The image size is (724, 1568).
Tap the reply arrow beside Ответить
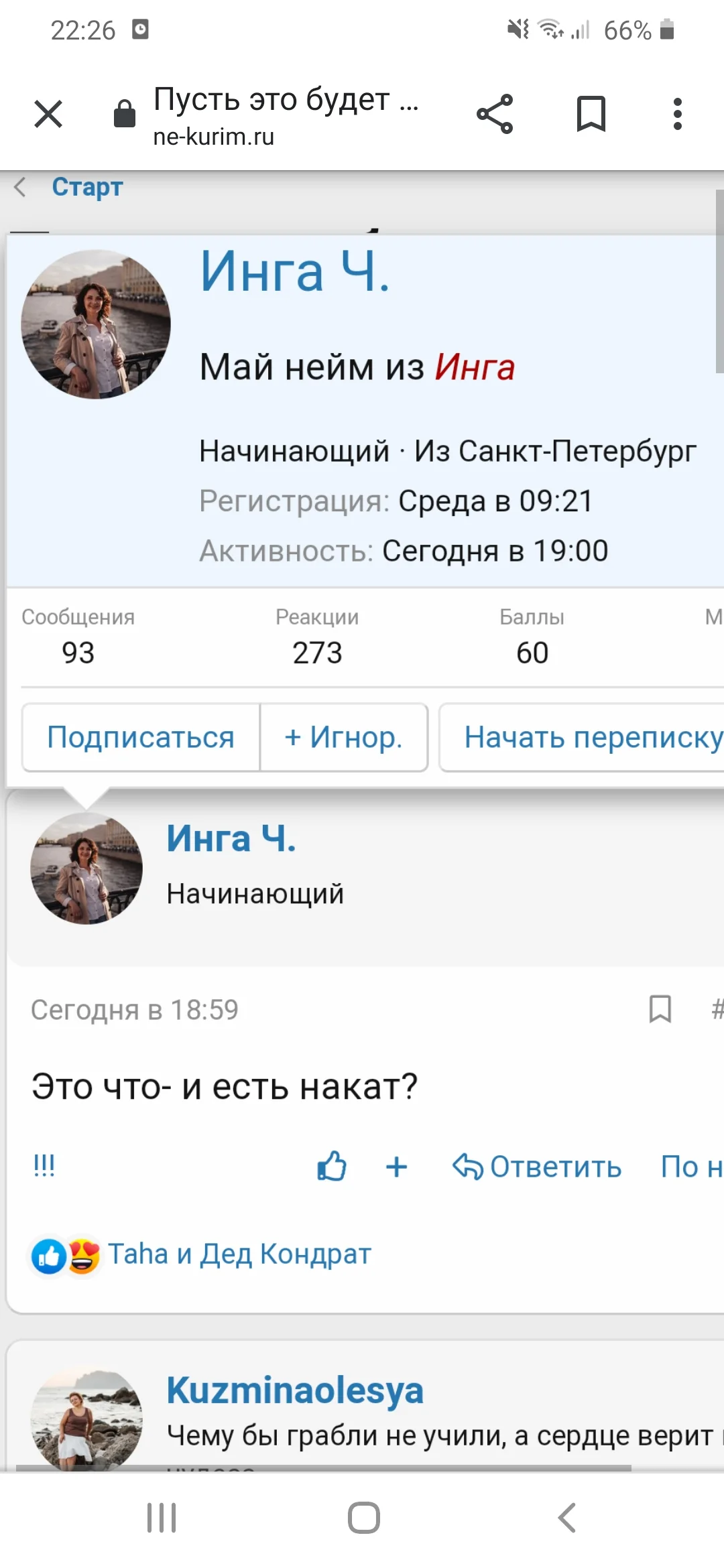[x=469, y=1166]
